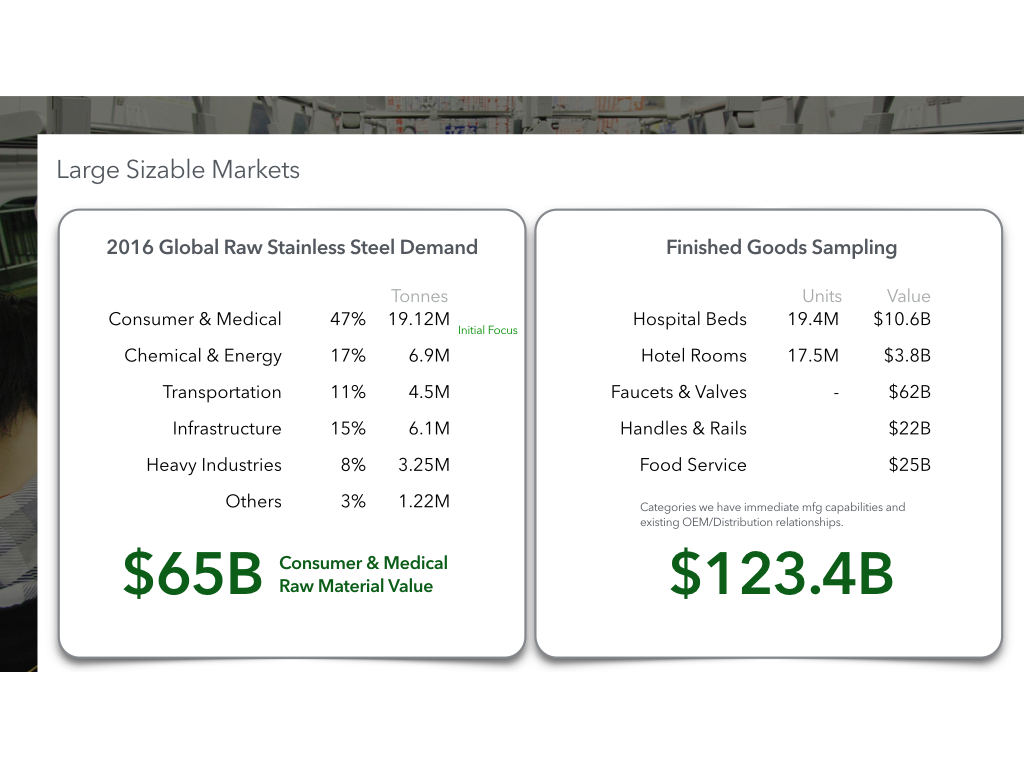
Task: Click the 'Value' column header
Action: (x=908, y=296)
